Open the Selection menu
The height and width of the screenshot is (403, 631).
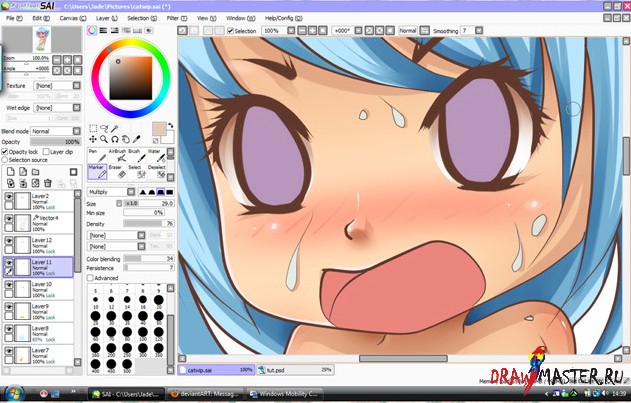(142, 18)
